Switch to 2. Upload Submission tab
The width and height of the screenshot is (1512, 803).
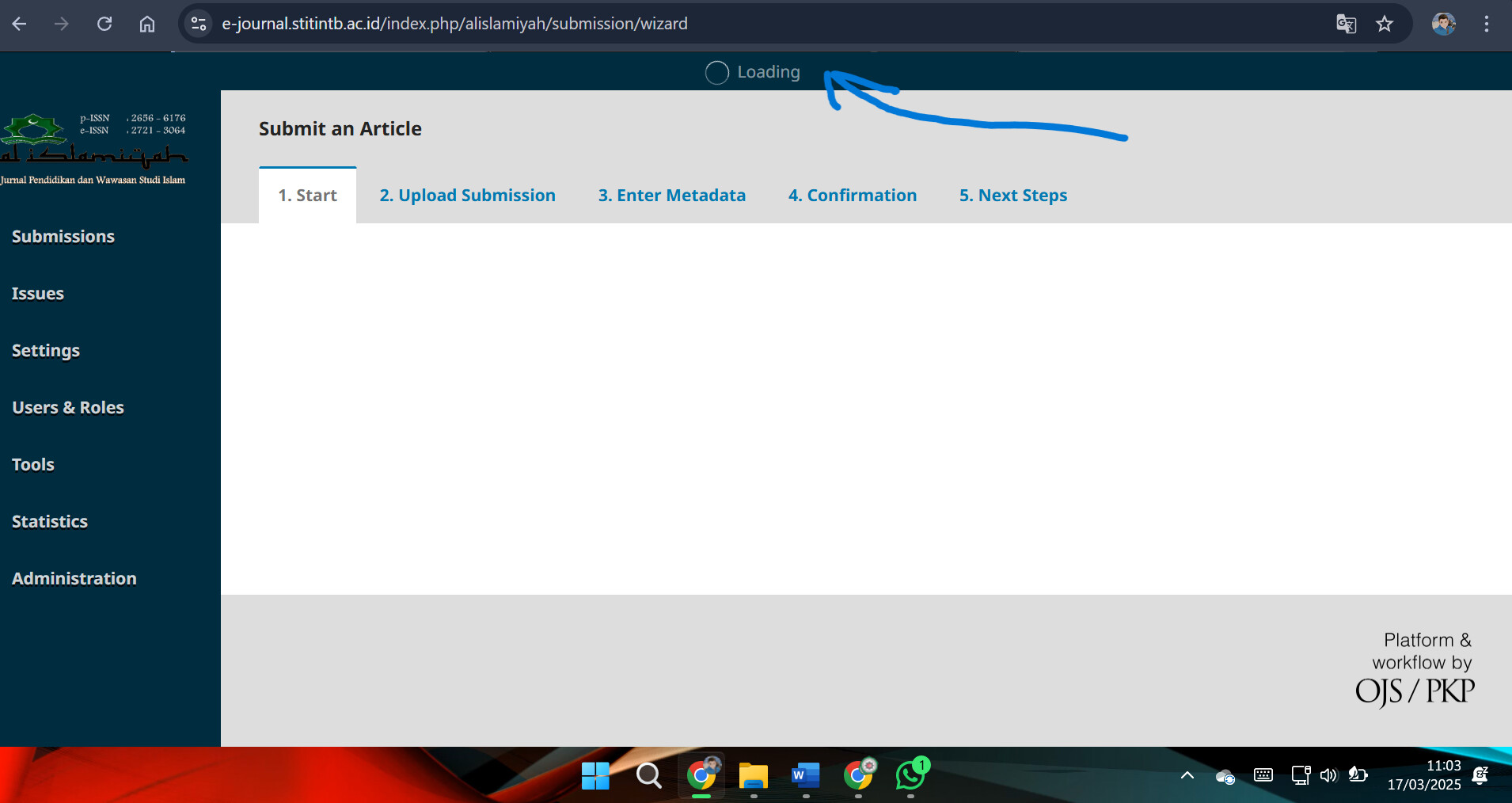tap(468, 196)
